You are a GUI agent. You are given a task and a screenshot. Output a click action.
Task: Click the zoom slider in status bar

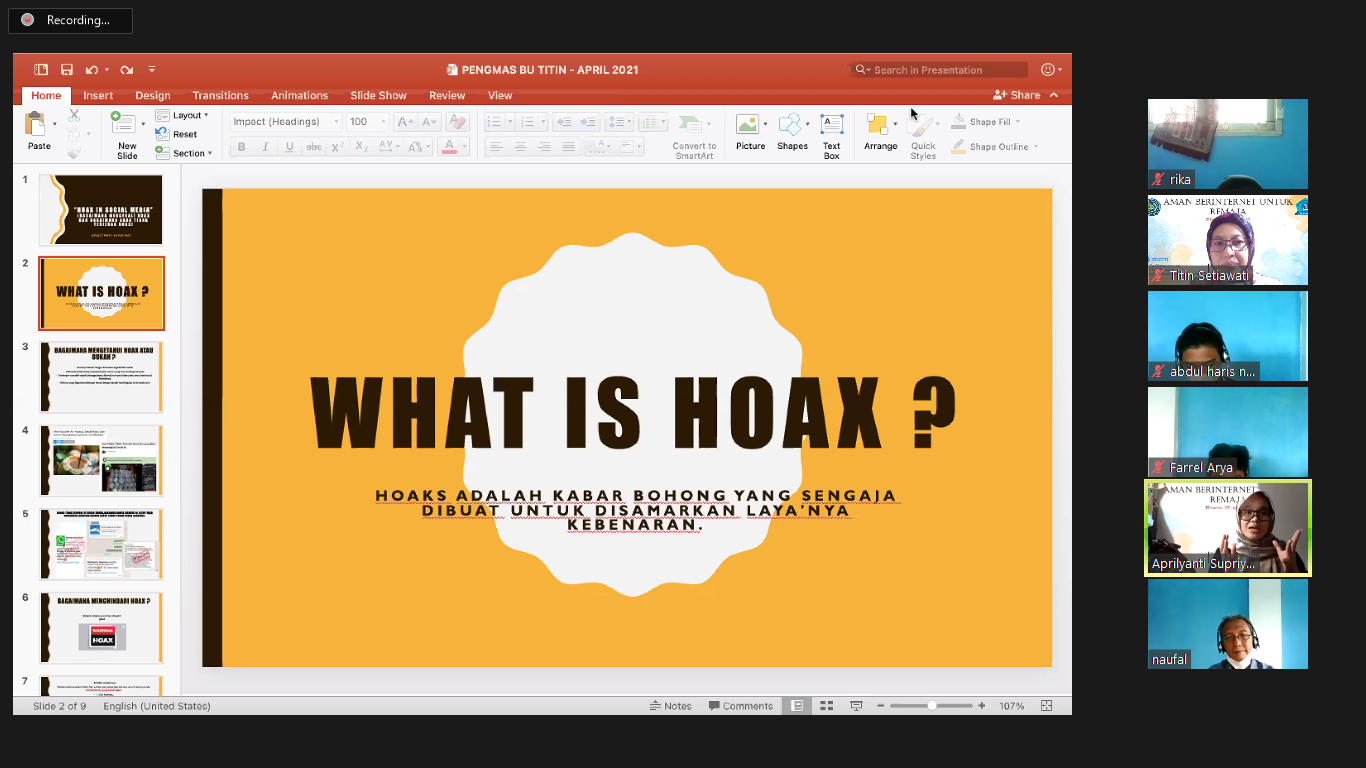pos(931,706)
